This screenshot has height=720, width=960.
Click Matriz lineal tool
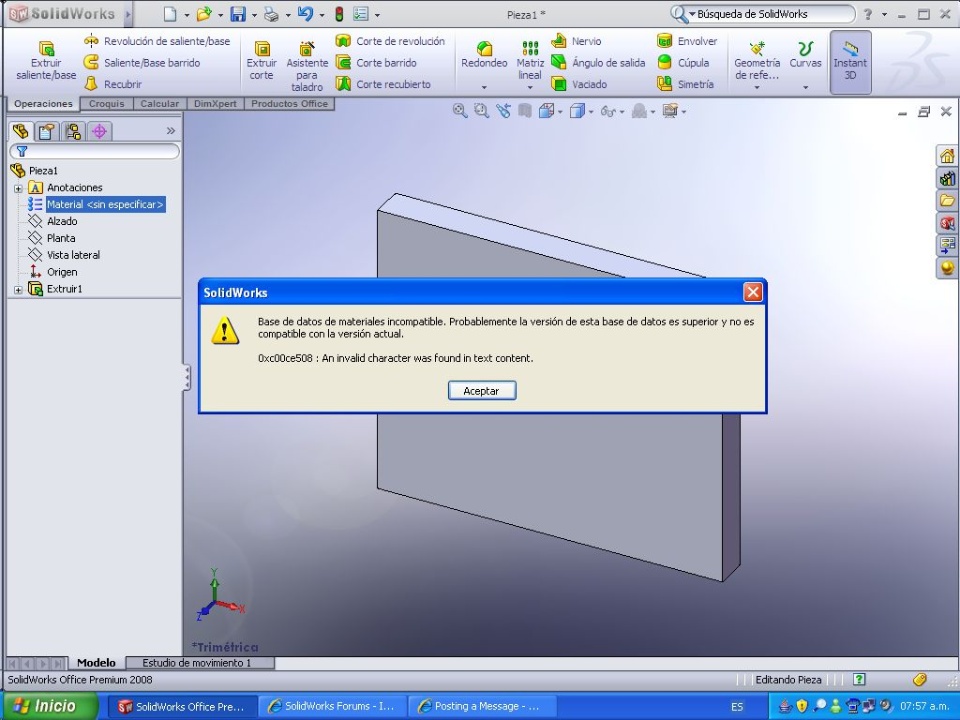530,60
